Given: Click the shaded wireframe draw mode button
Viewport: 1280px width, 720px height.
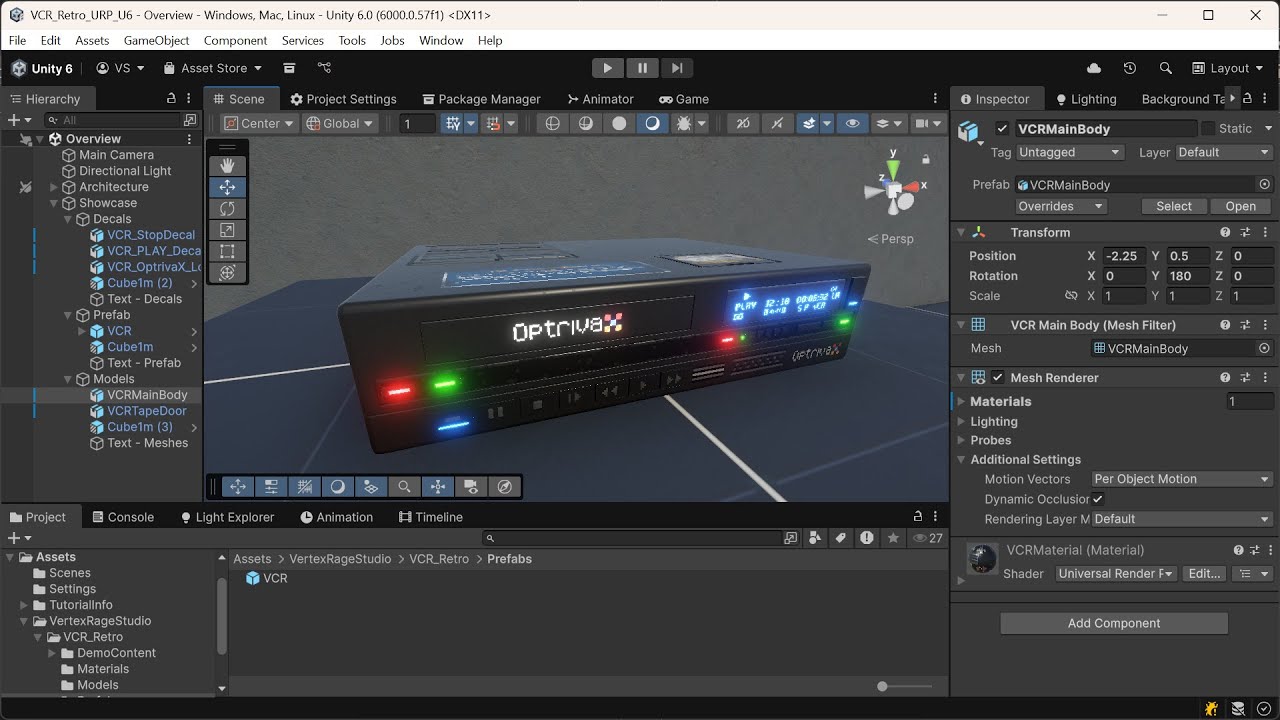Looking at the screenshot, I should coord(586,123).
